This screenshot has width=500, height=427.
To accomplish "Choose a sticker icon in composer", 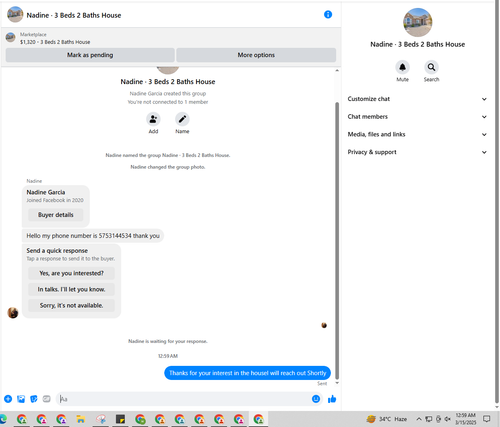I will 34,399.
